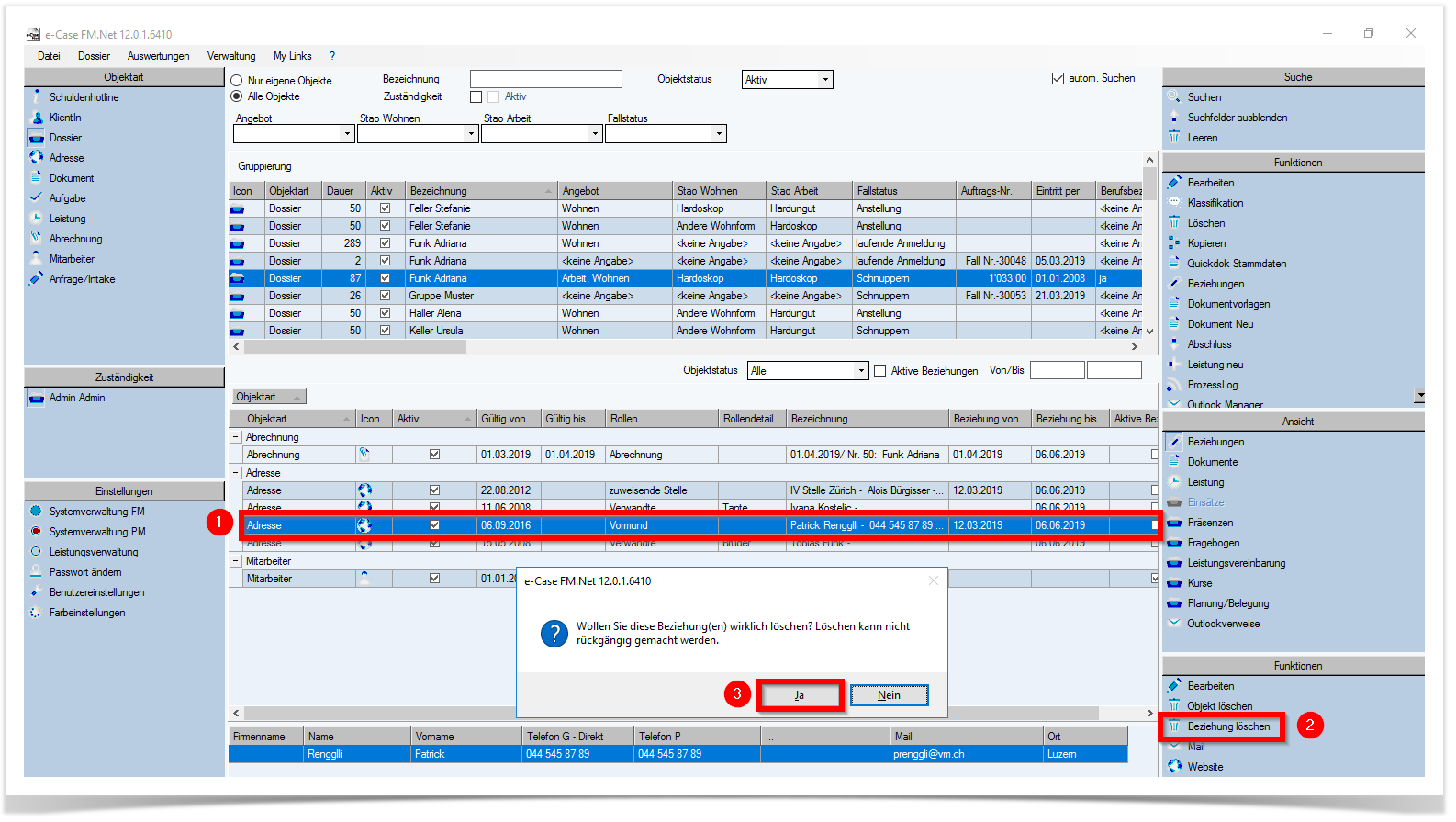The image size is (1456, 822).
Task: Click 'Suchfelder ausblenden' link
Action: click(x=1237, y=118)
